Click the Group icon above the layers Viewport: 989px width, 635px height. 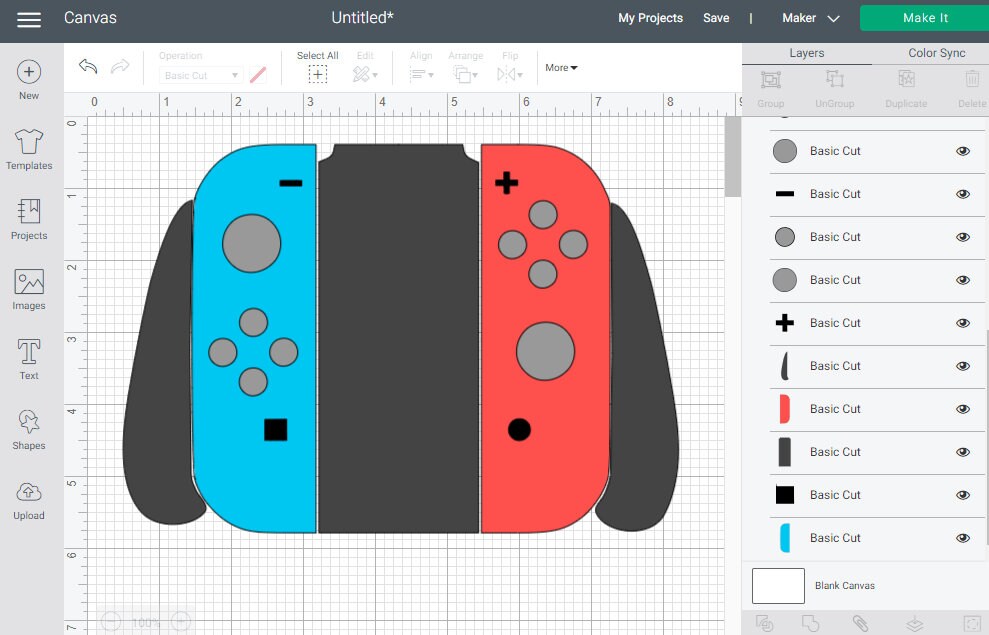770,78
